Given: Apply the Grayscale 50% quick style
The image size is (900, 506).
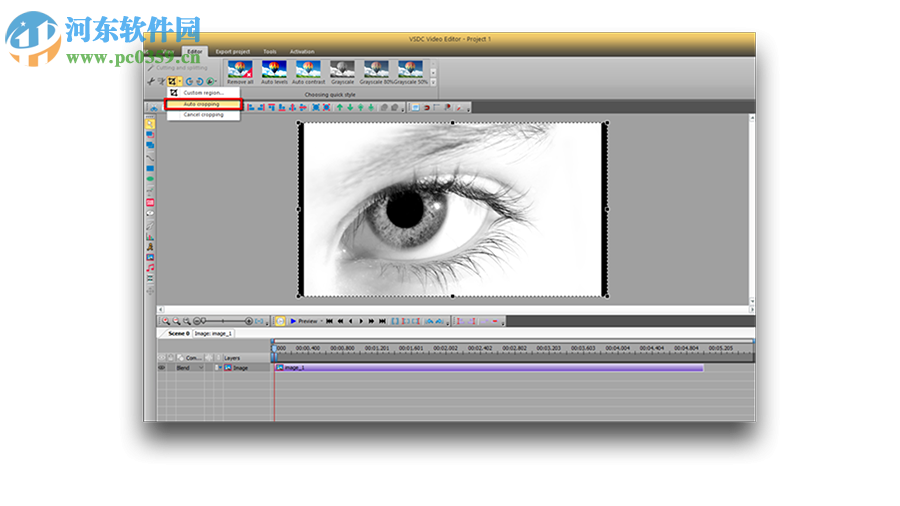Looking at the screenshot, I should 411,73.
